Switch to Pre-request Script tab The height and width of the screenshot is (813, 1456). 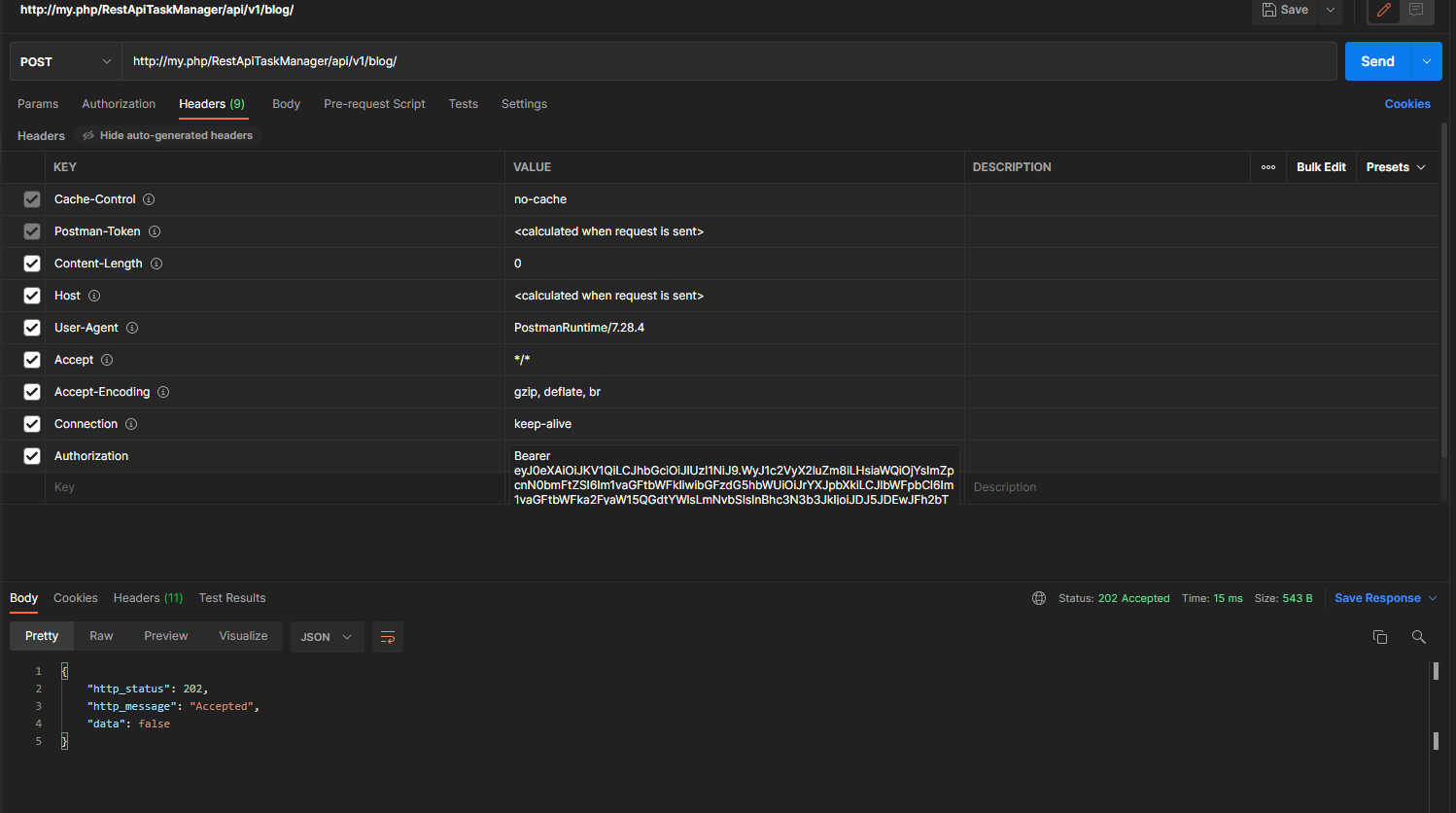pyautogui.click(x=374, y=104)
